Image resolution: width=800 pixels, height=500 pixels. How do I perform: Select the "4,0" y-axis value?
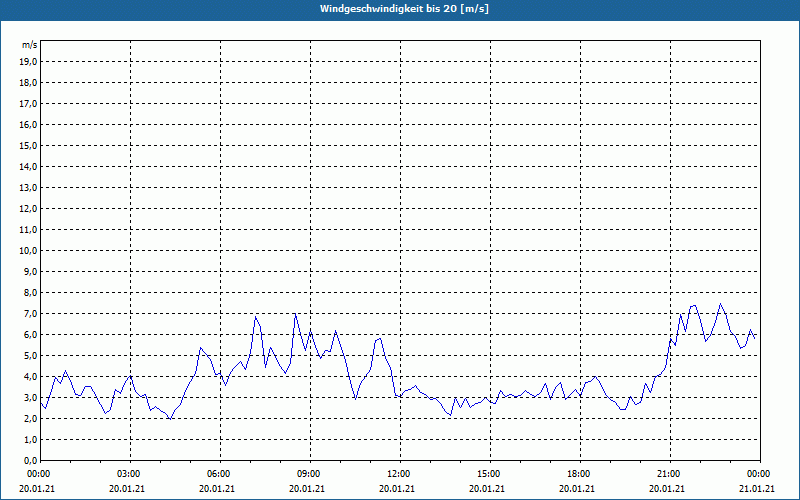[31, 377]
